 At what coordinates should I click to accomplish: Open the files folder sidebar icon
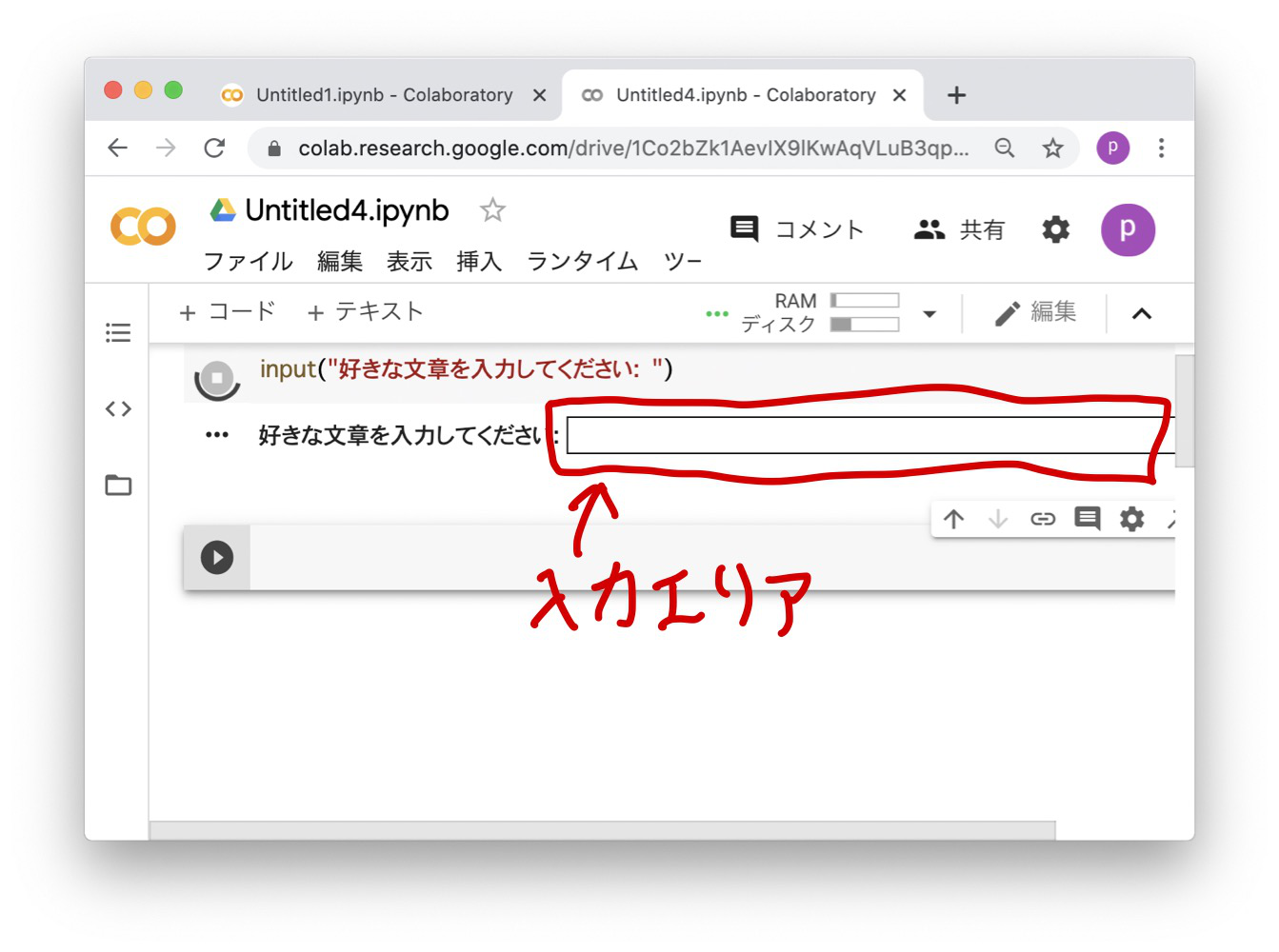coord(118,486)
